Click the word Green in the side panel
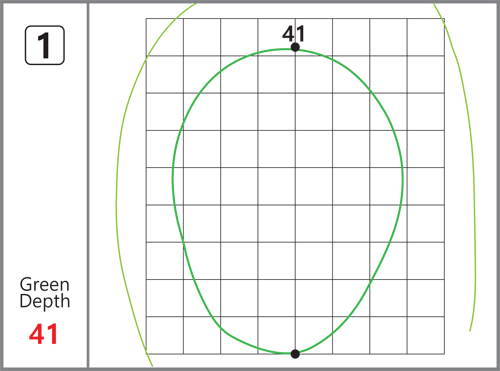Viewport: 500px width, 371px height. pyautogui.click(x=45, y=284)
